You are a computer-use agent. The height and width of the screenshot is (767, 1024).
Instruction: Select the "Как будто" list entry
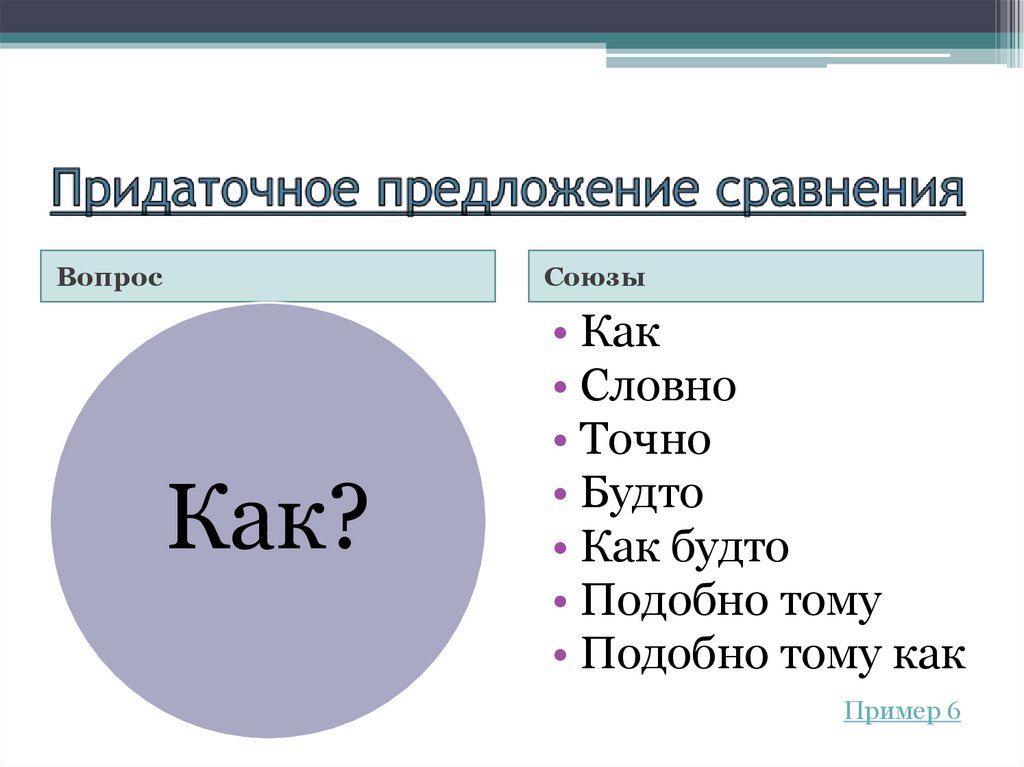pyautogui.click(x=685, y=547)
